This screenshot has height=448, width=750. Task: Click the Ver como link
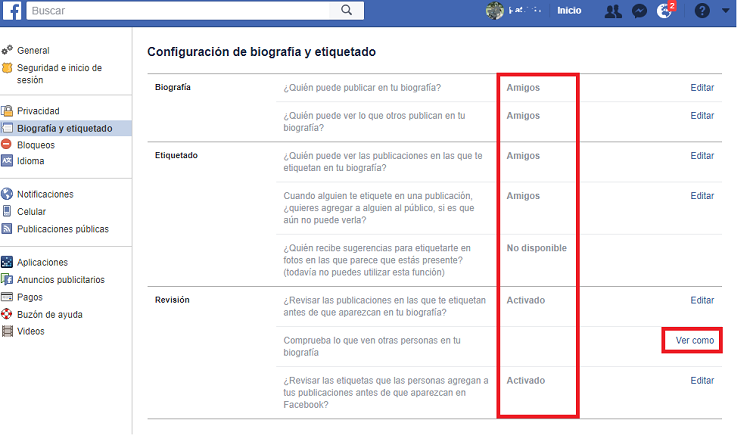point(695,340)
